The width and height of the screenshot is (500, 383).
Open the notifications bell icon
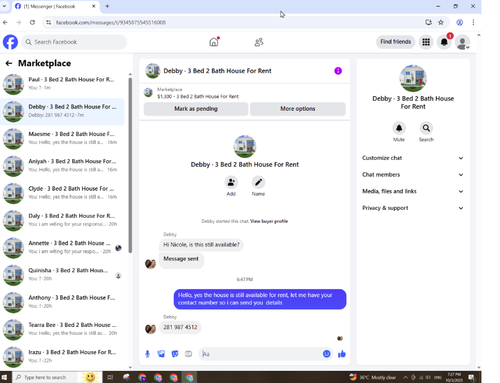point(444,42)
